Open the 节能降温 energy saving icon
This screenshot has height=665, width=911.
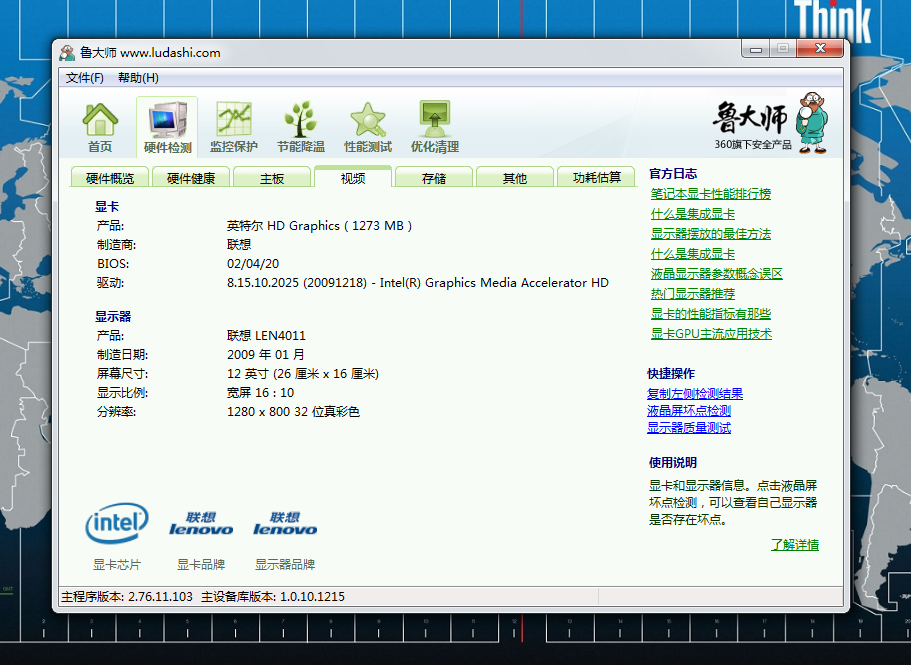click(x=300, y=127)
